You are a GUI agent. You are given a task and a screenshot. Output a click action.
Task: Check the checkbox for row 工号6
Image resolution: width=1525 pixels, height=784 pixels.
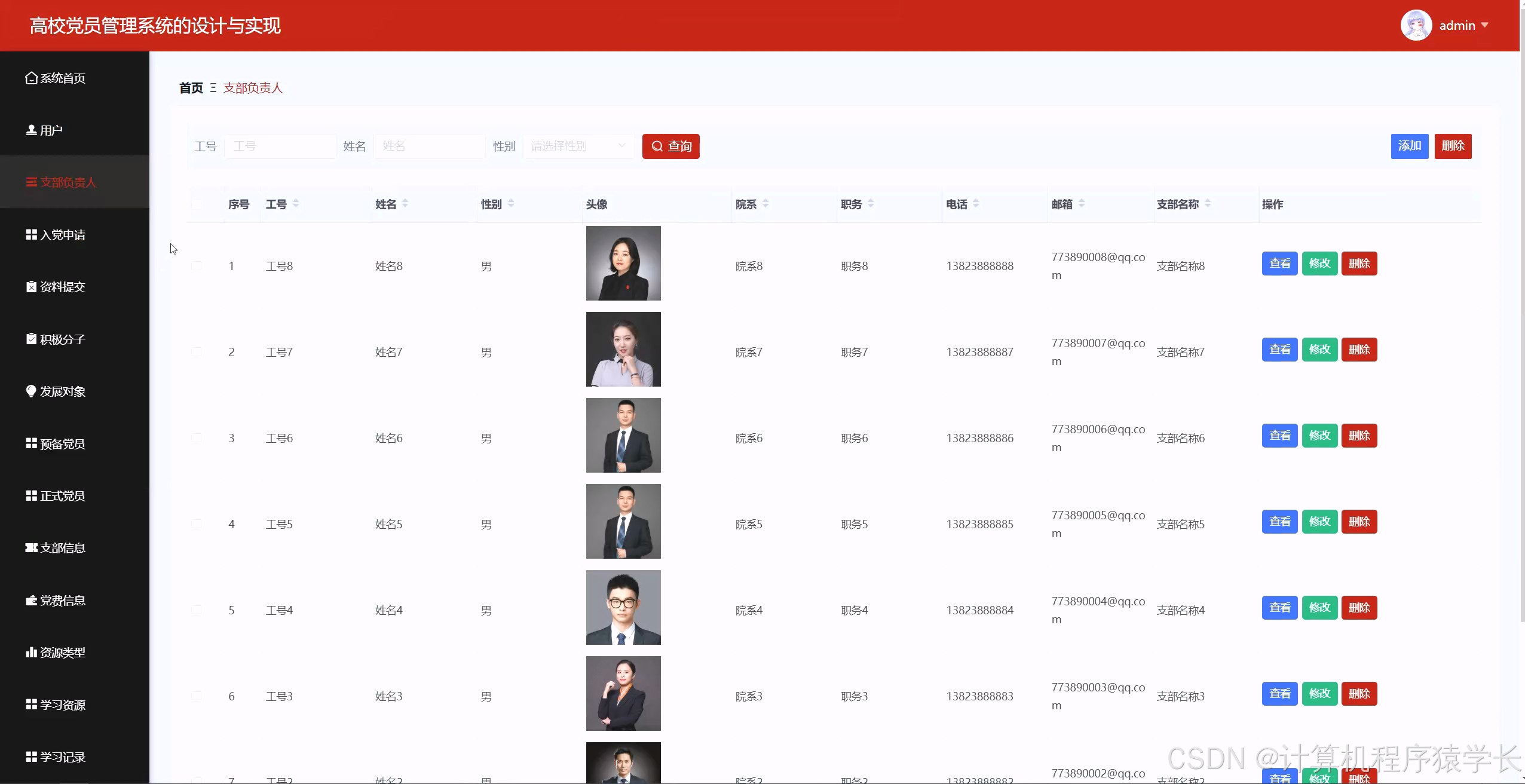point(197,438)
